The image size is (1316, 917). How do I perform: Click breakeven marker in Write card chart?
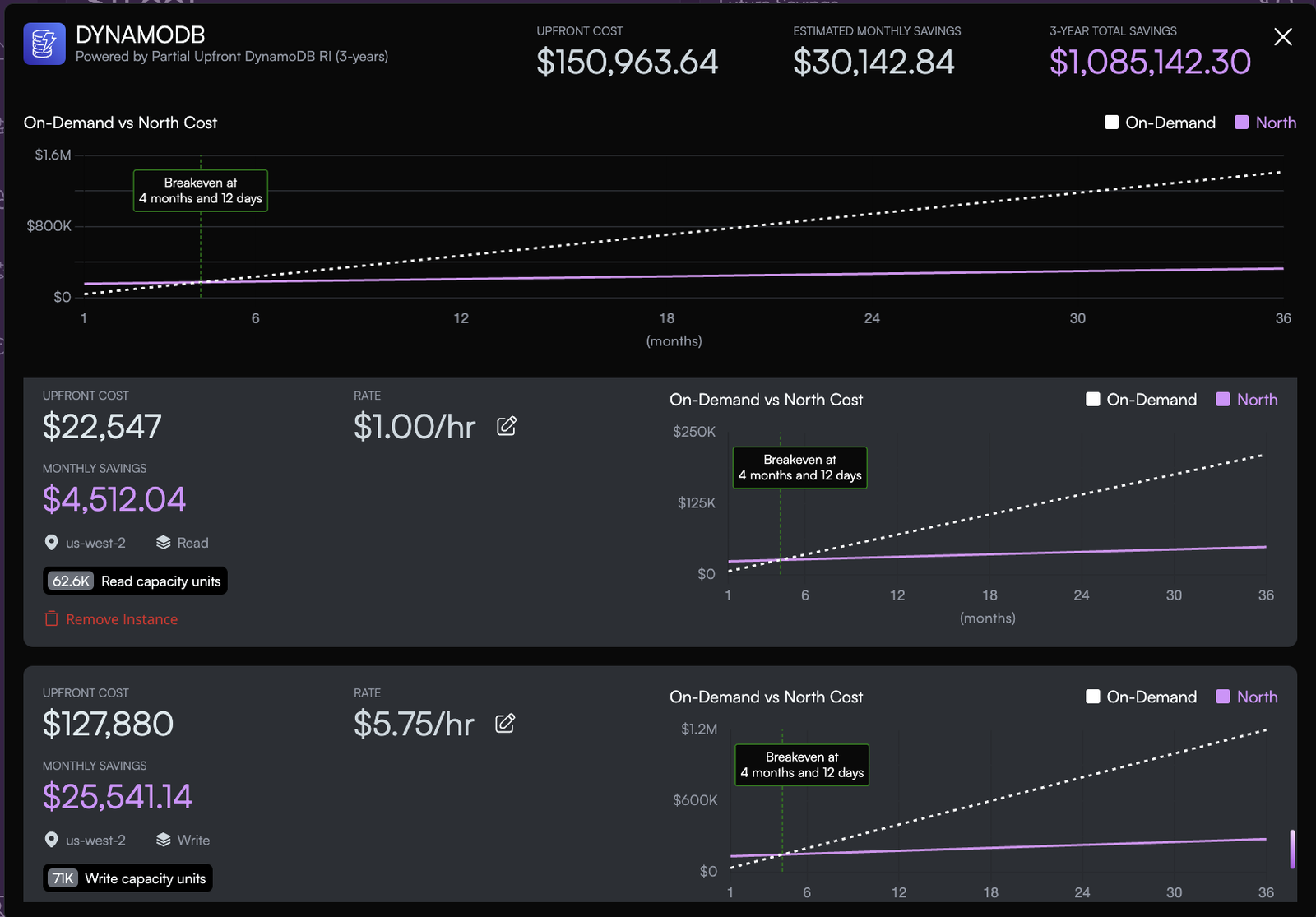[802, 765]
